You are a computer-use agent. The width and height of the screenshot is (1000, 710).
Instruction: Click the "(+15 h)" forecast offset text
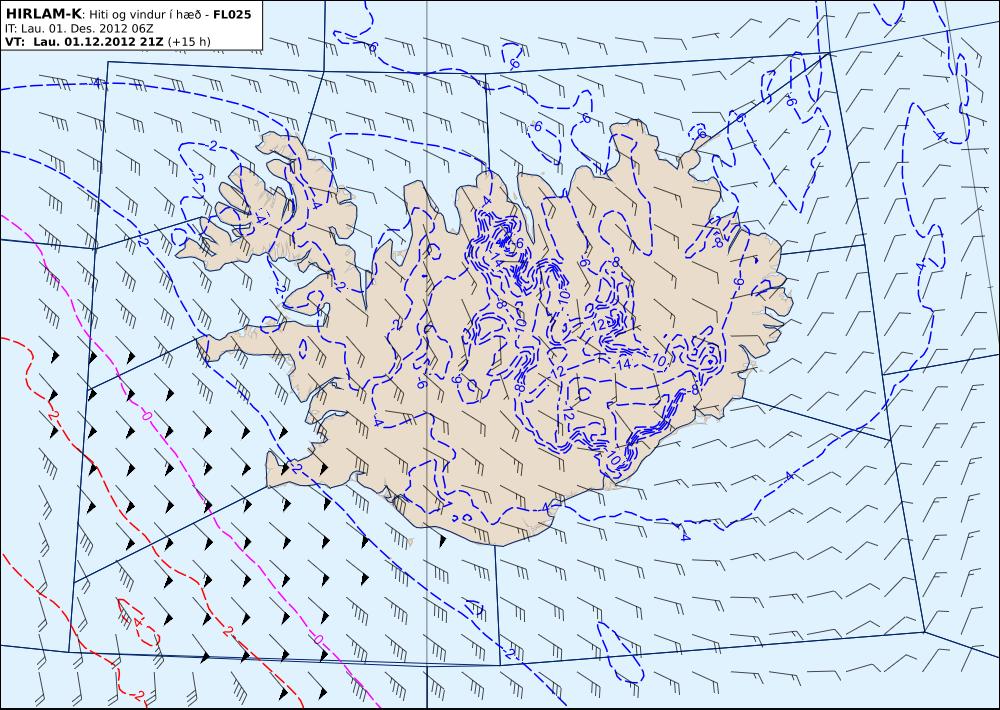(189, 42)
